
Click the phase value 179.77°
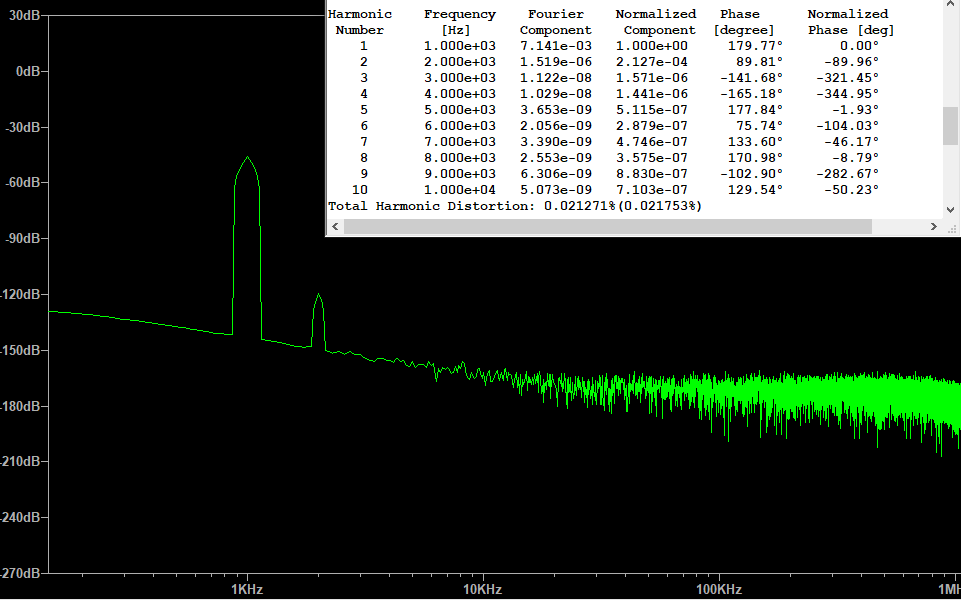[x=756, y=46]
